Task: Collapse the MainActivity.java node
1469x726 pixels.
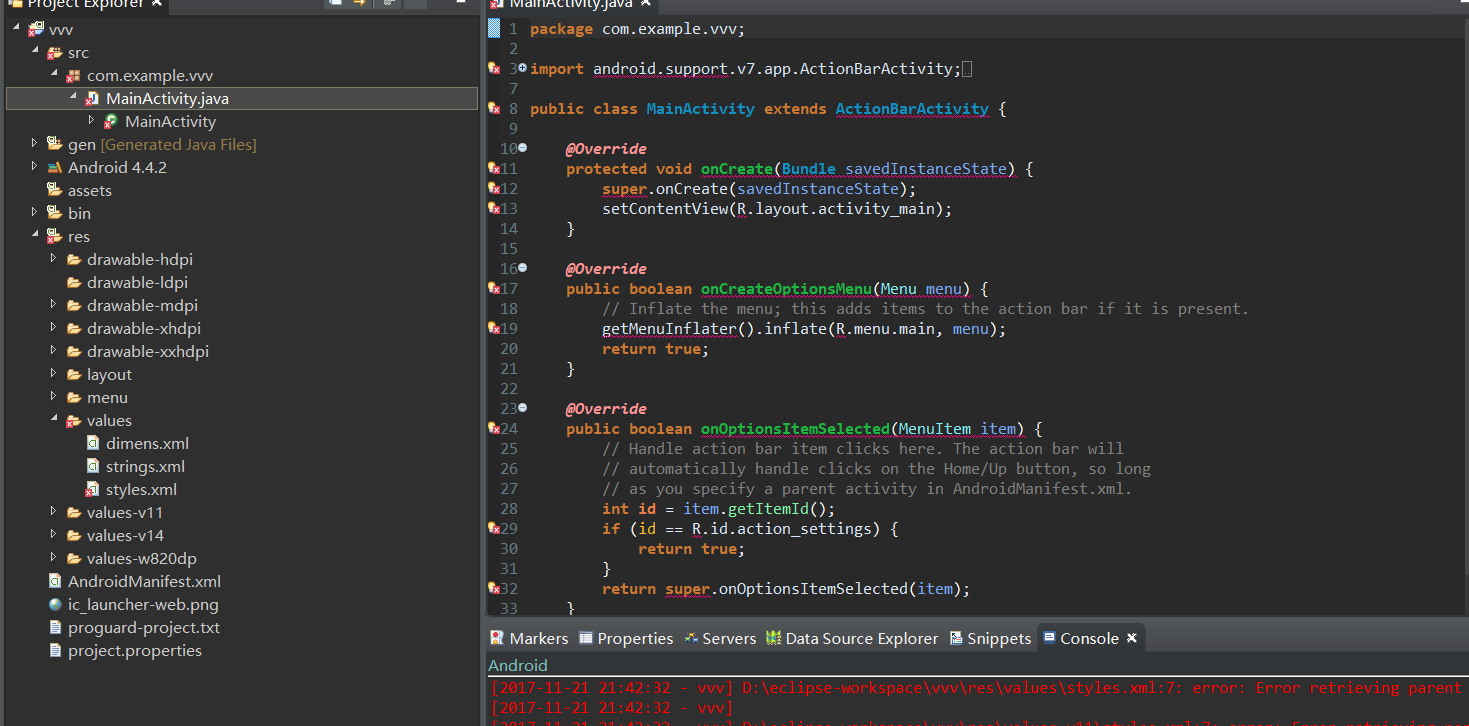Action: point(73,98)
